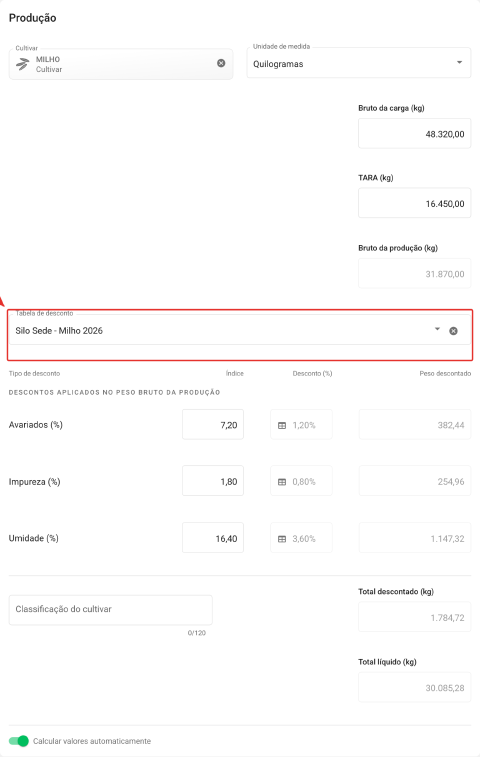This screenshot has height=757, width=480.
Task: Click the Total líquido field
Action: (x=414, y=687)
